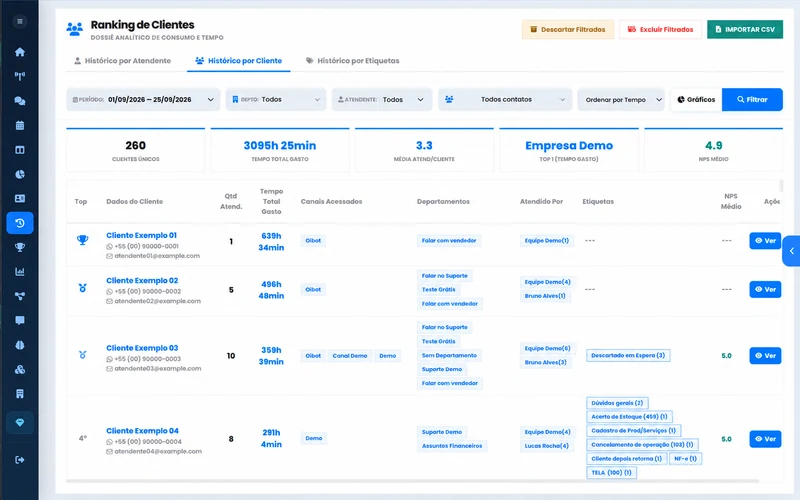
Task: Click the Assuntos Financeiros department badge
Action: tap(452, 446)
